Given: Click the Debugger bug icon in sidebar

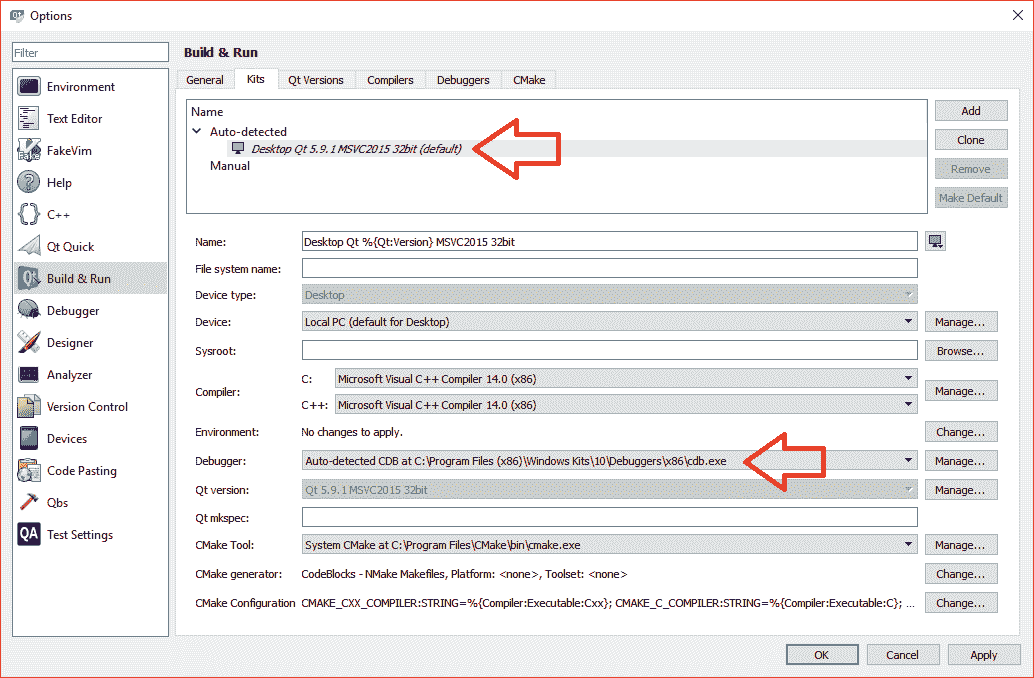Looking at the screenshot, I should 29,311.
